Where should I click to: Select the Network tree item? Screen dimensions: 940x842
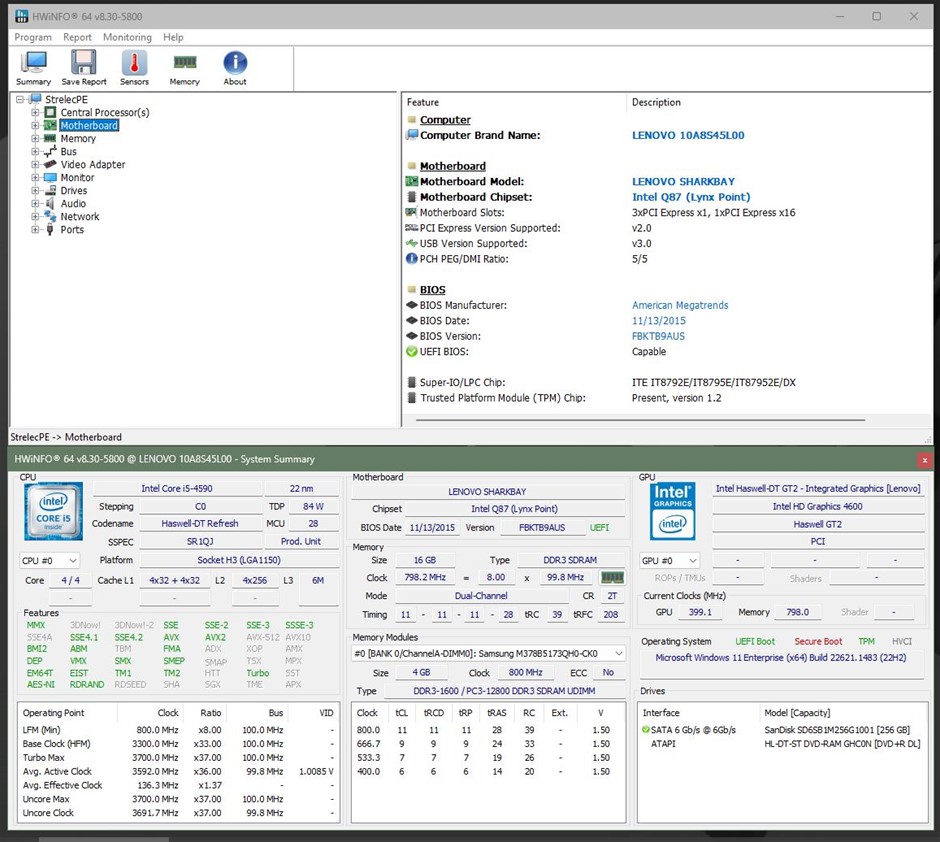tap(79, 217)
